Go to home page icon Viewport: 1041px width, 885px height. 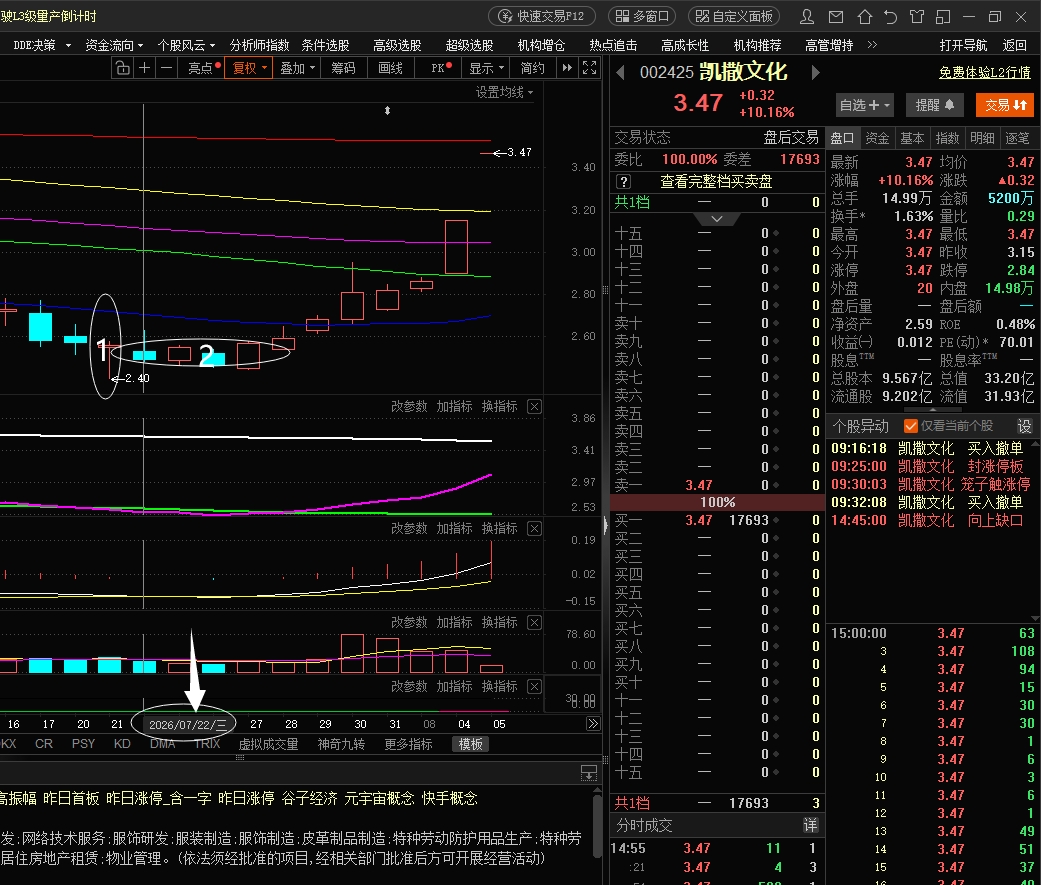click(x=864, y=17)
